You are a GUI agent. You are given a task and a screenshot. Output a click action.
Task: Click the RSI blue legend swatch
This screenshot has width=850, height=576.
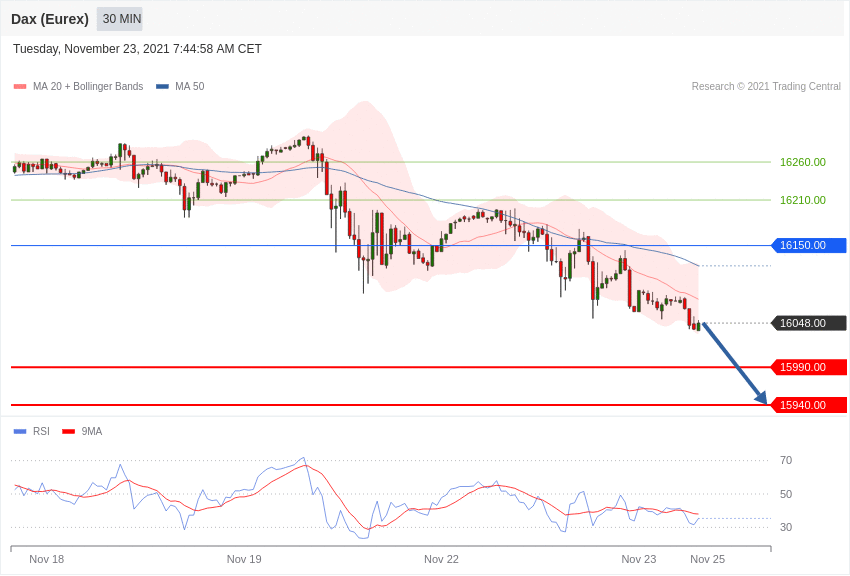tap(20, 431)
